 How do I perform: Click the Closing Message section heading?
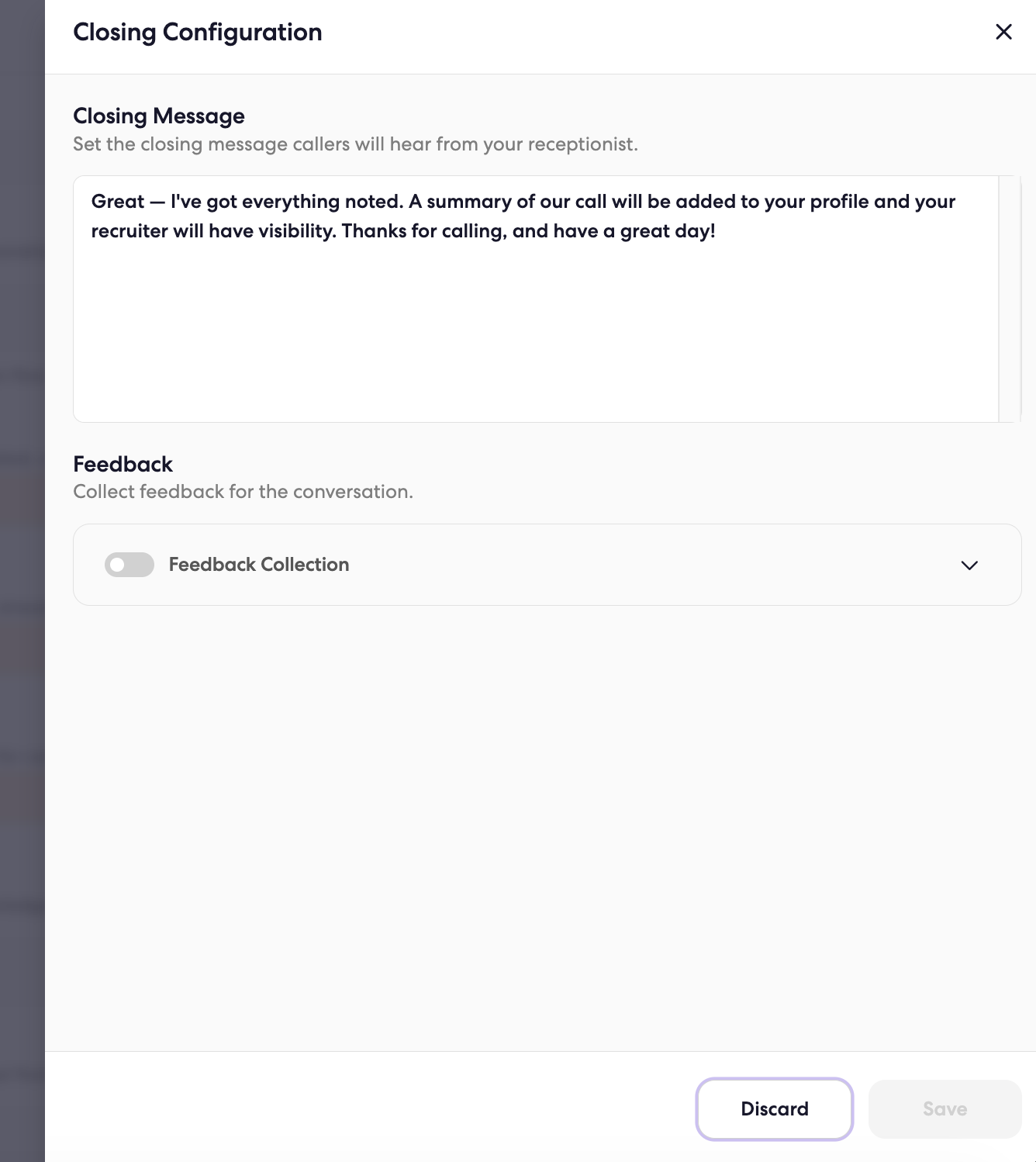159,116
